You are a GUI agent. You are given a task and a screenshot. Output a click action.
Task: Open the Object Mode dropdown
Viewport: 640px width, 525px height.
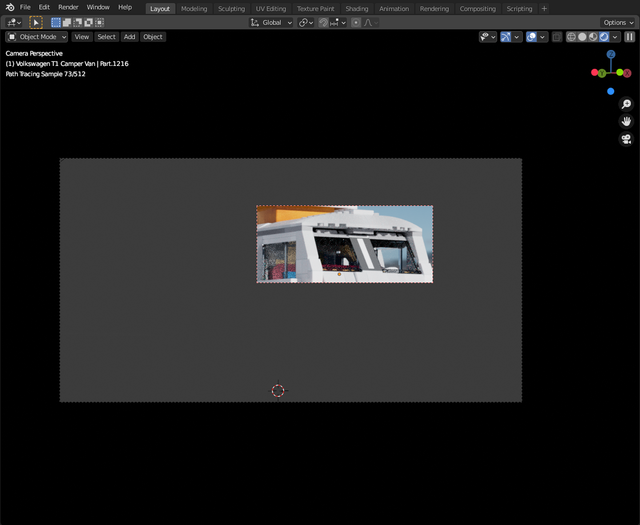(37, 37)
